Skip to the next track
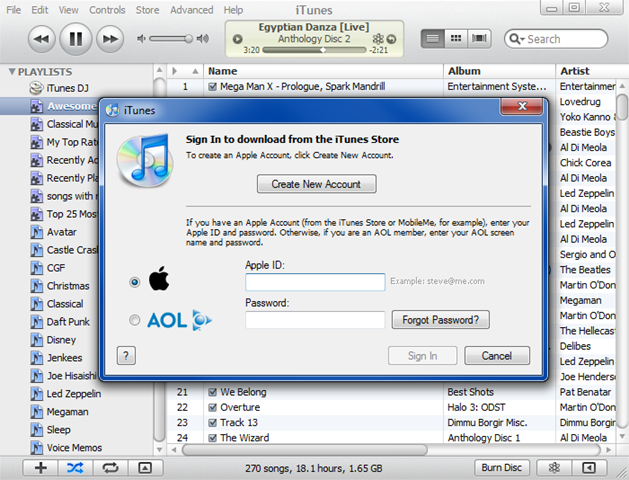This screenshot has width=629, height=480. click(110, 39)
